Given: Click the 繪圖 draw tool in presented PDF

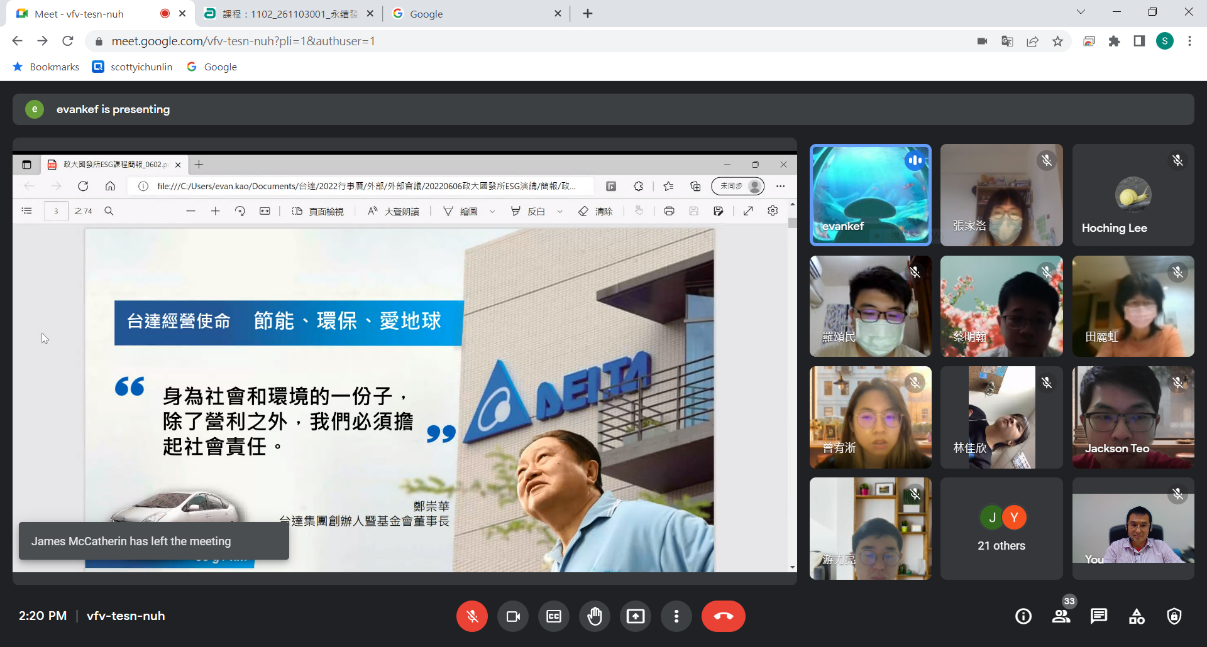Looking at the screenshot, I should (x=461, y=211).
